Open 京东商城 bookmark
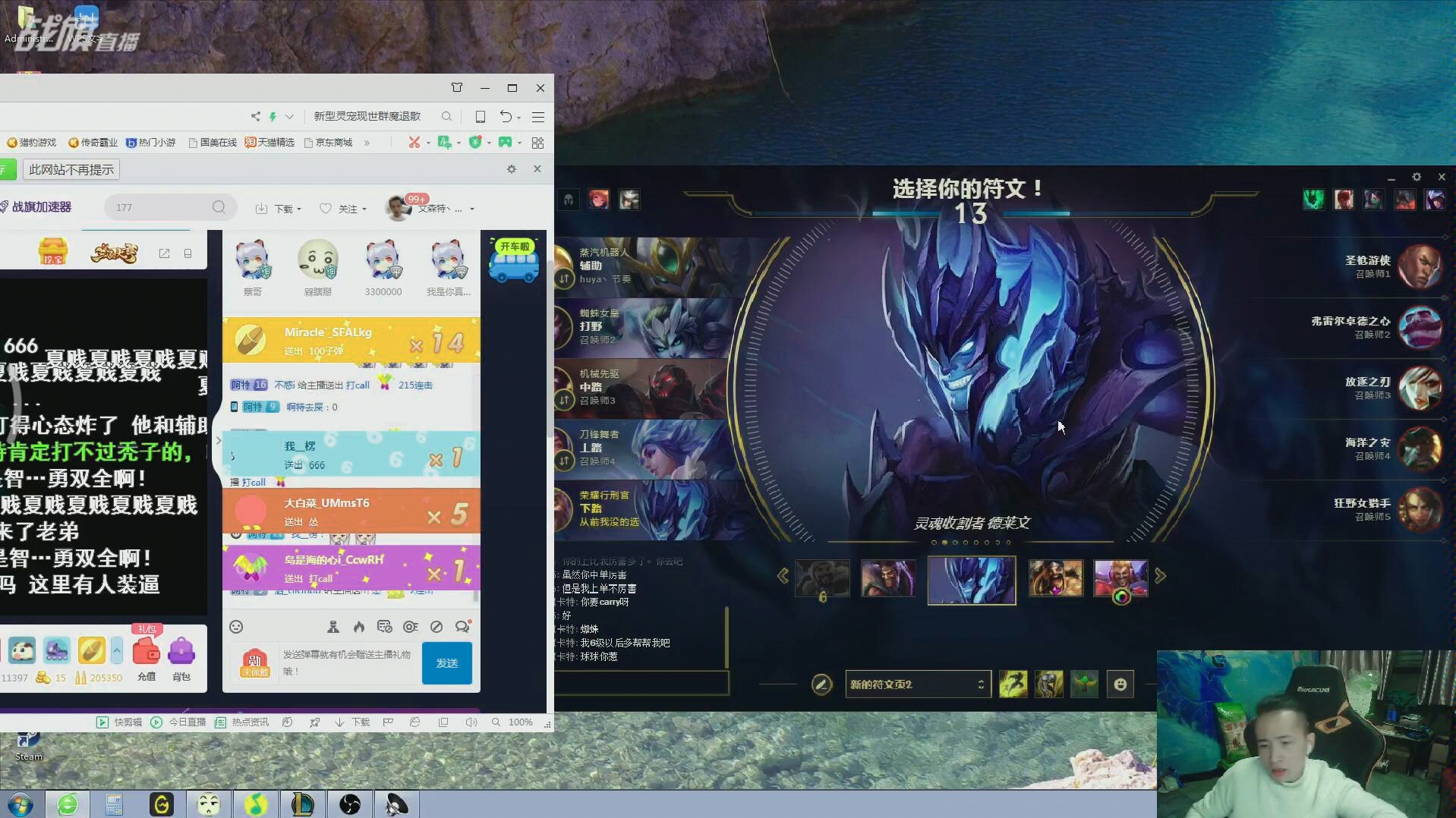This screenshot has height=818, width=1456. pyautogui.click(x=328, y=143)
